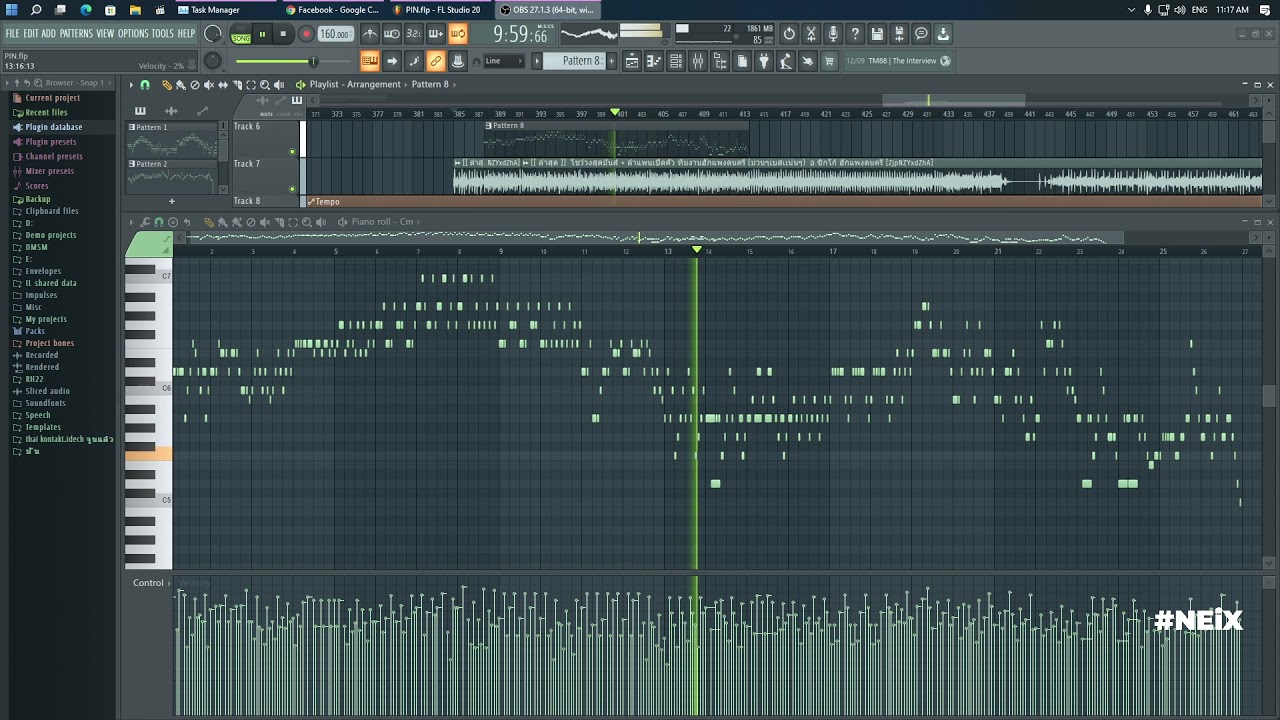Select the piano roll paint brush tool
The width and height of the screenshot is (1280, 720).
coord(222,222)
